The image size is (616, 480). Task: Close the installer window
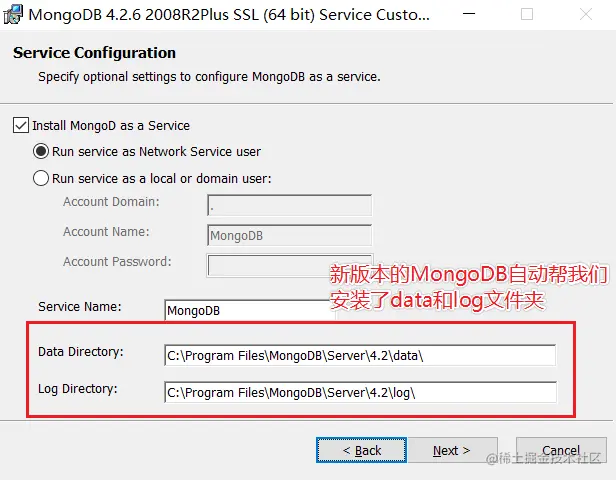586,14
